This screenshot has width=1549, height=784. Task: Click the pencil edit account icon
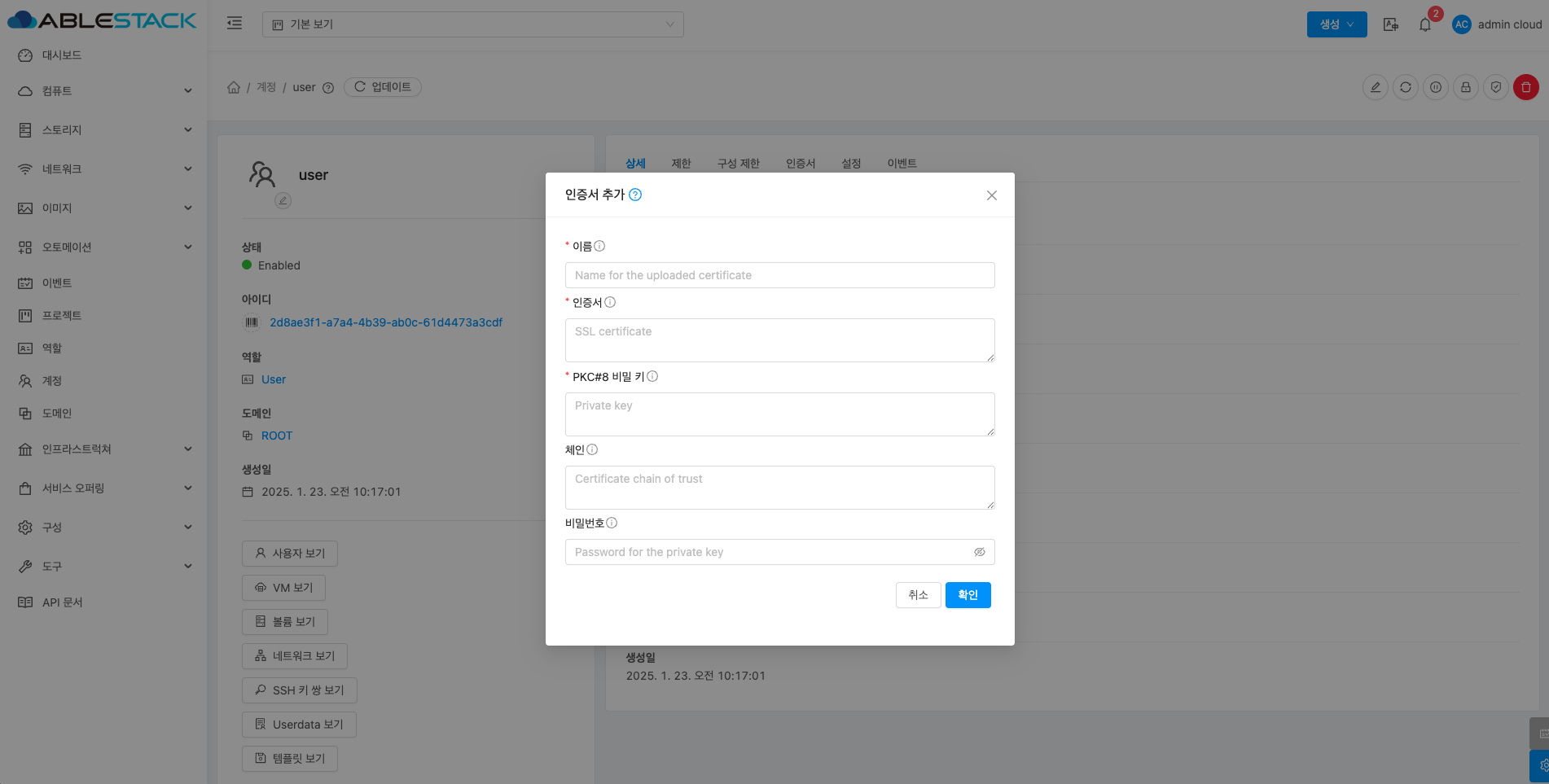1375,87
